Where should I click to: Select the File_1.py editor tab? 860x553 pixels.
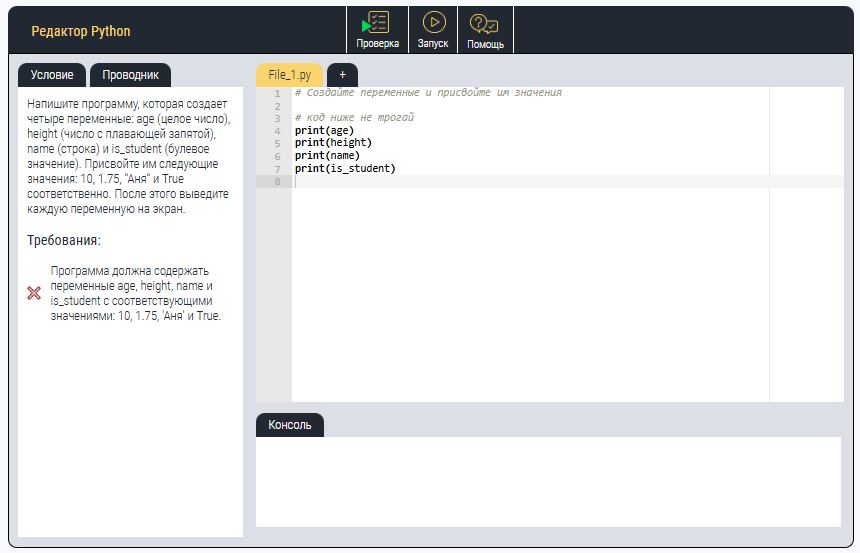[290, 75]
